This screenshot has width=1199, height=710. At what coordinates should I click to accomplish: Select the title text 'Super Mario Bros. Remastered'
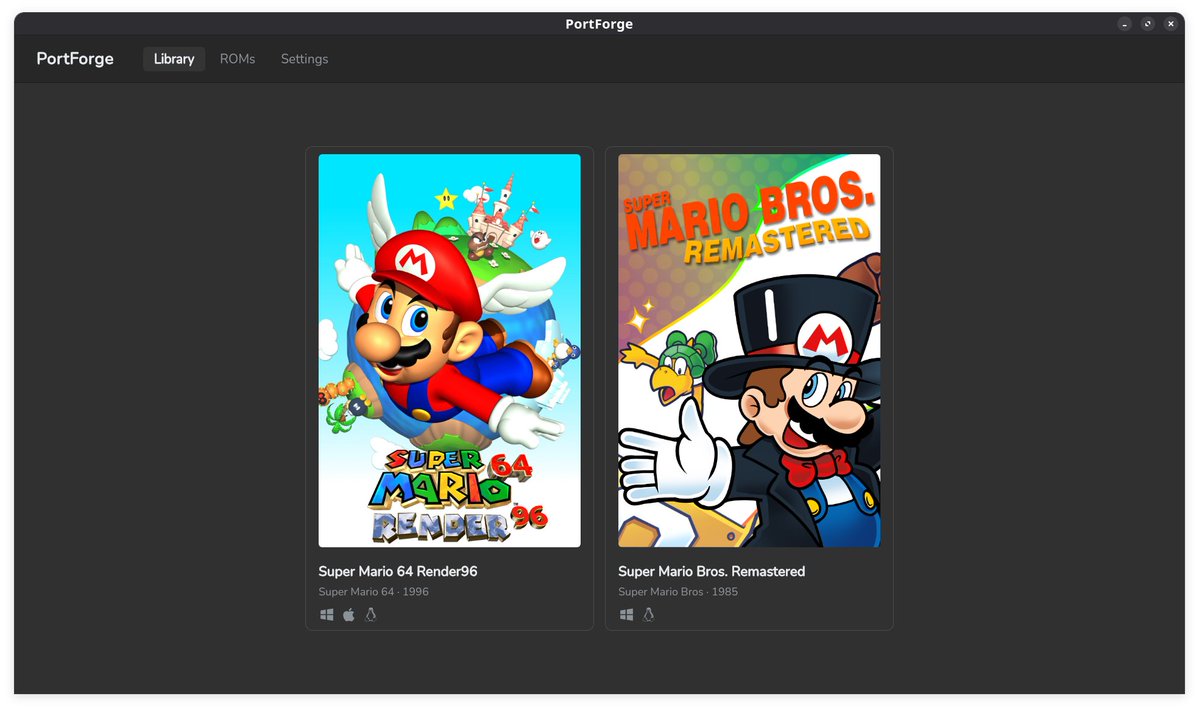click(x=711, y=572)
